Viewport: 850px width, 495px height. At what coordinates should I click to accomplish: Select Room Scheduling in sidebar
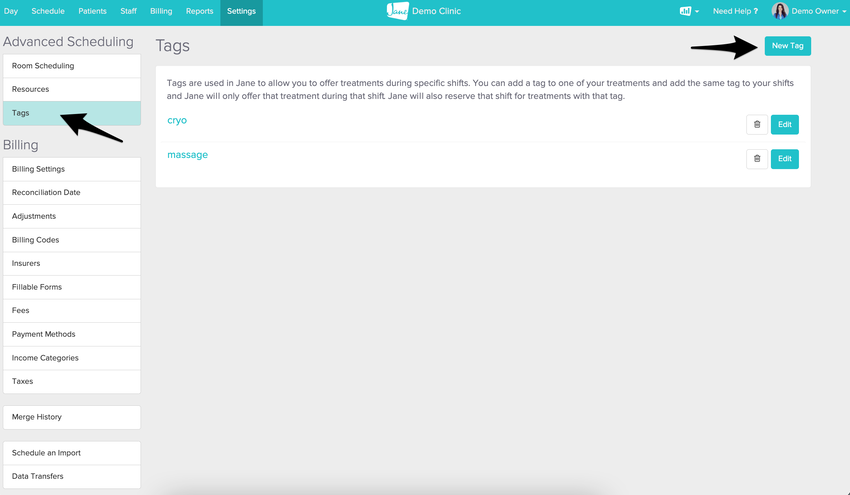click(x=71, y=66)
